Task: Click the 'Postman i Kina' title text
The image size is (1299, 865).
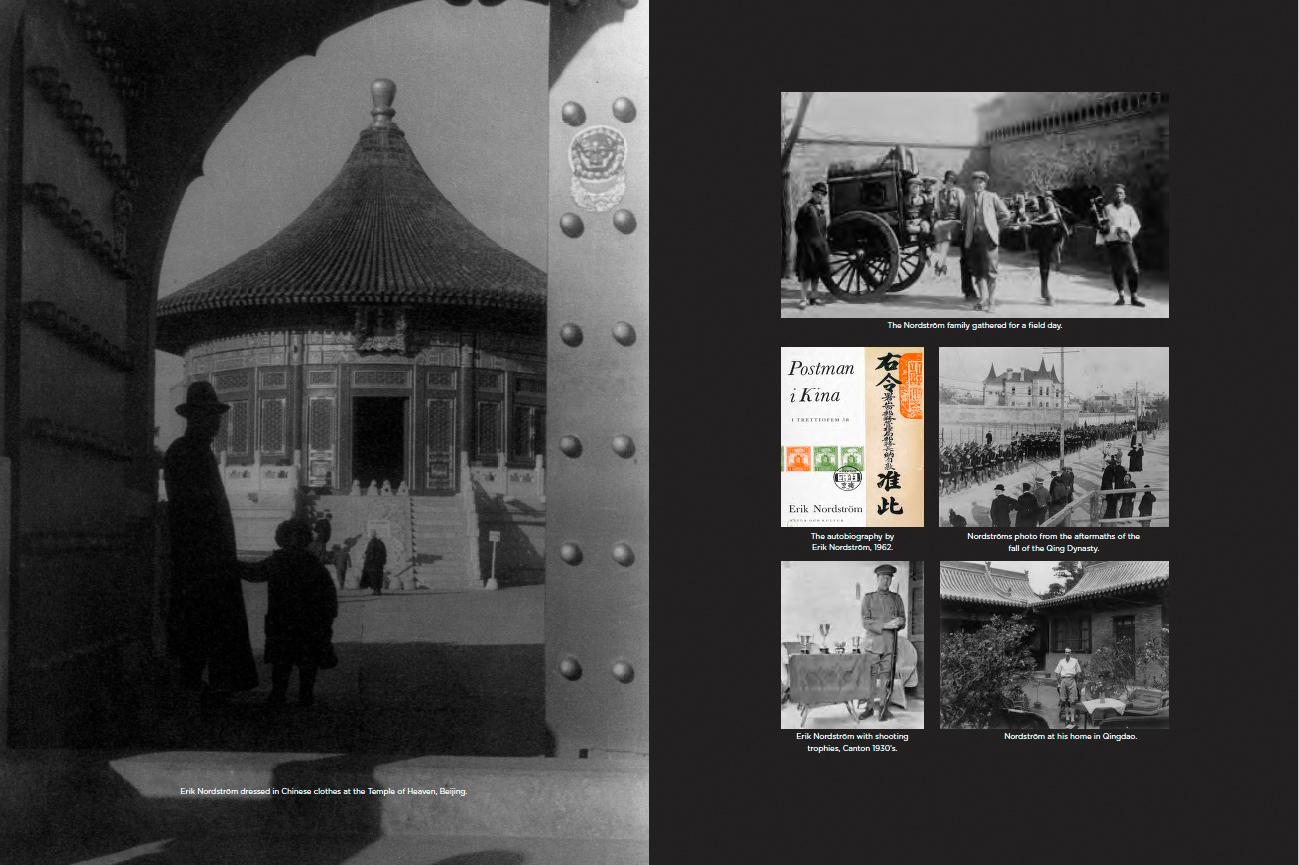Action: [821, 380]
